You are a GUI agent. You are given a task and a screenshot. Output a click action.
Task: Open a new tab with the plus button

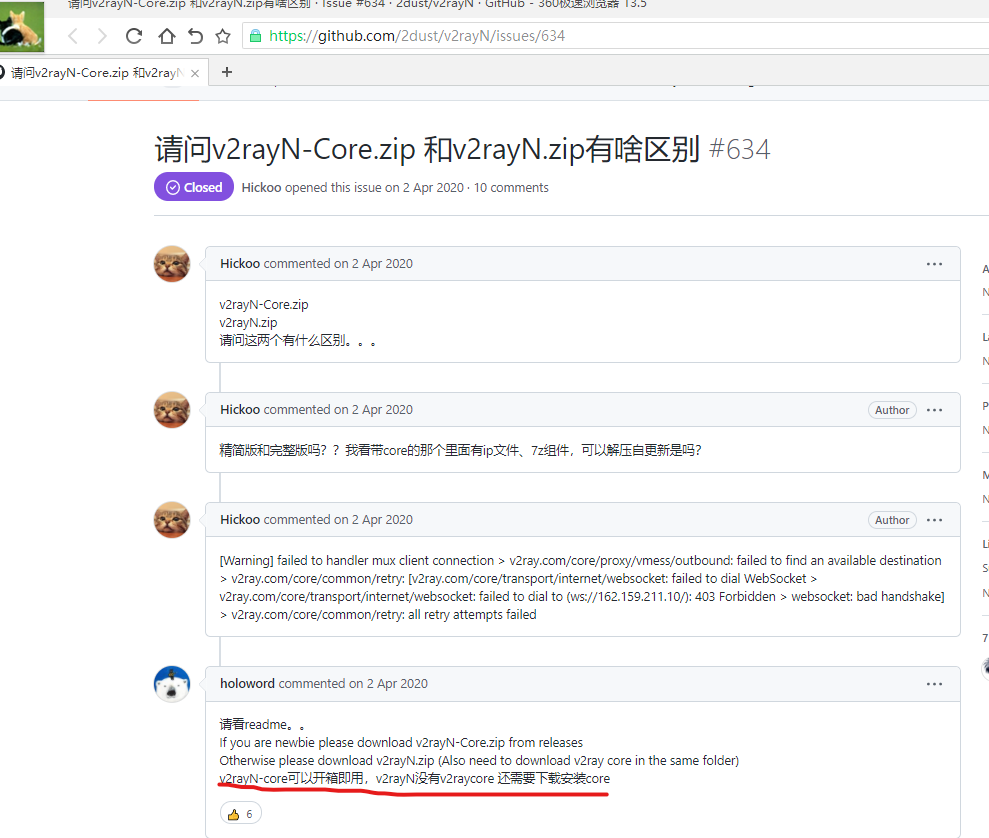[227, 72]
